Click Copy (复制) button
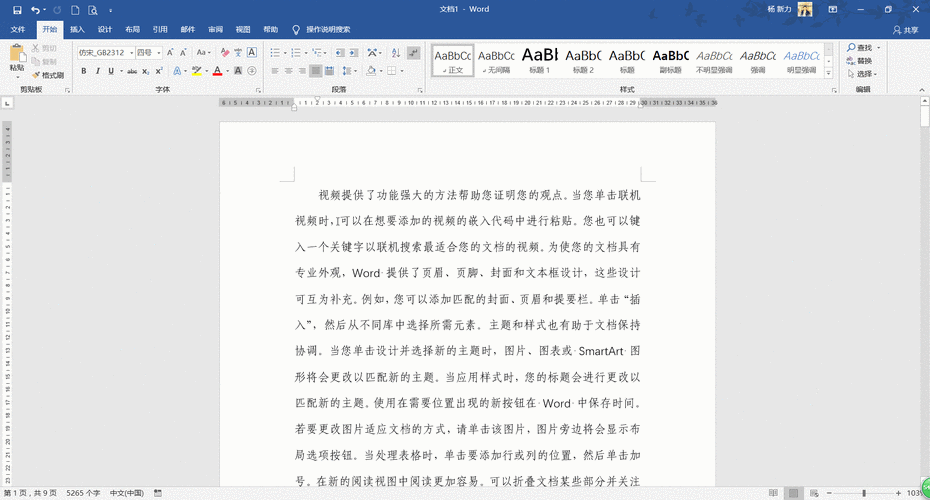 pos(44,62)
